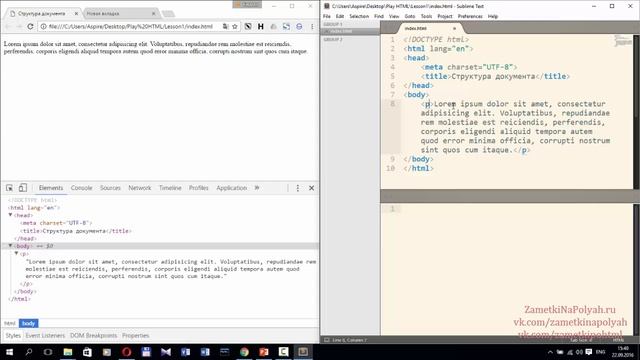Click the black square extension icon left of H
This screenshot has height=360, width=640.
tap(248, 27)
